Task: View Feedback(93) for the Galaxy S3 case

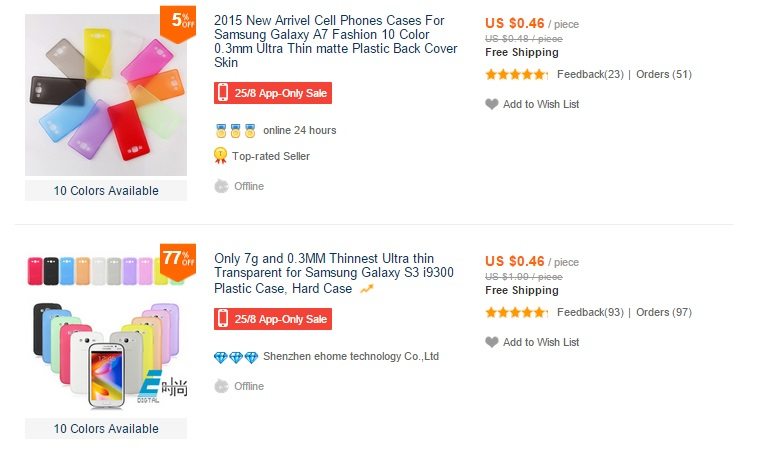Action: [590, 312]
